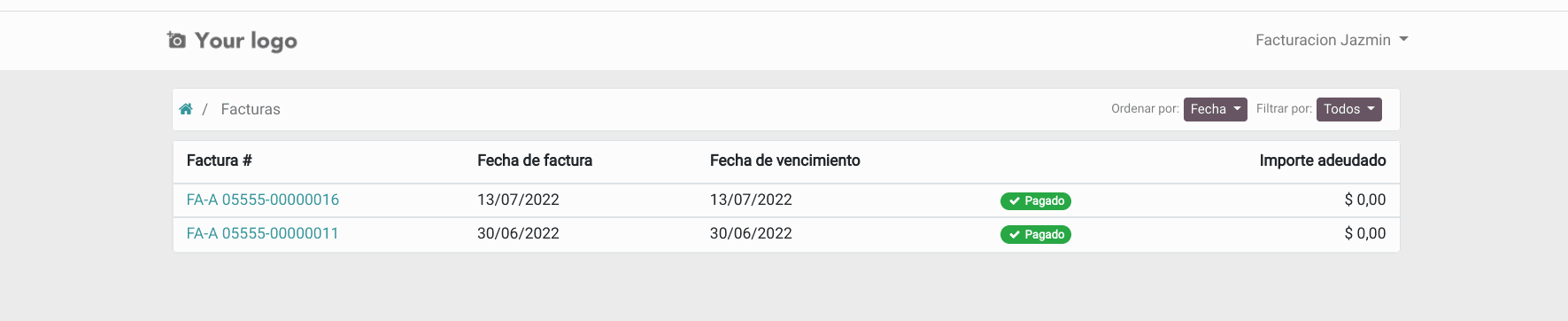
Task: Click the Fecha de factura column header
Action: click(x=535, y=160)
